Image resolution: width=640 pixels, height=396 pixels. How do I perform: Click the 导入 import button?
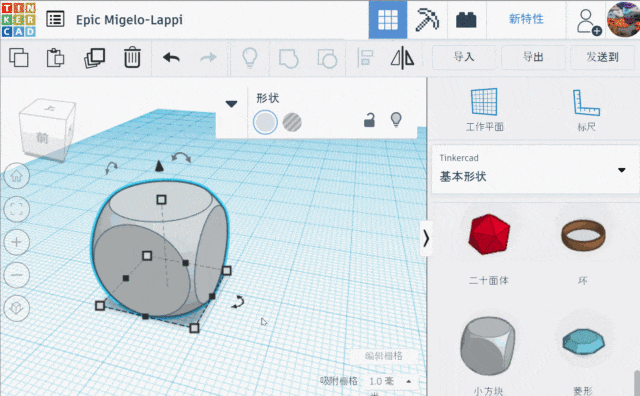(464, 57)
